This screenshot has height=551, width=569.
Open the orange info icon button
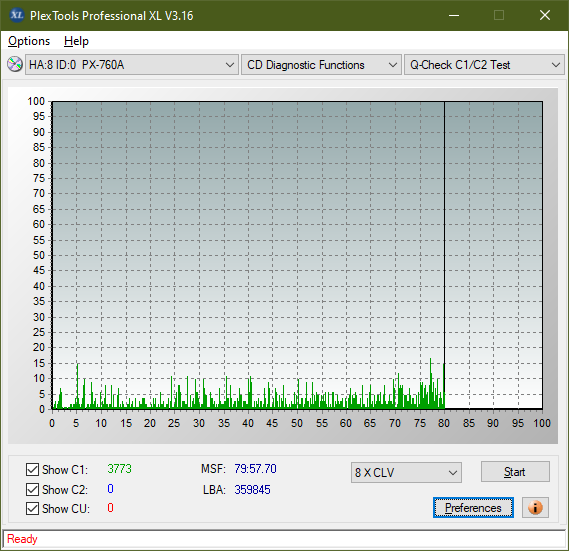(x=535, y=507)
